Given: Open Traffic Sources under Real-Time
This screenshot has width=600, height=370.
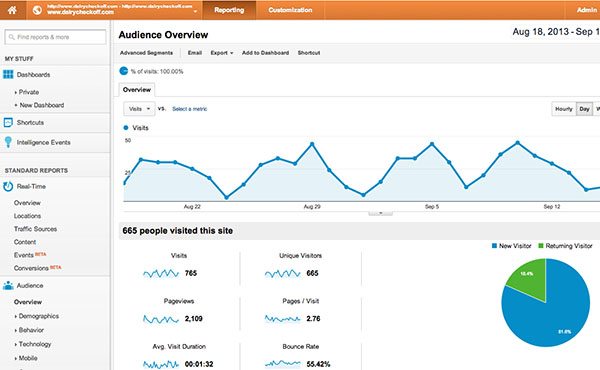Looking at the screenshot, I should click(x=35, y=229).
